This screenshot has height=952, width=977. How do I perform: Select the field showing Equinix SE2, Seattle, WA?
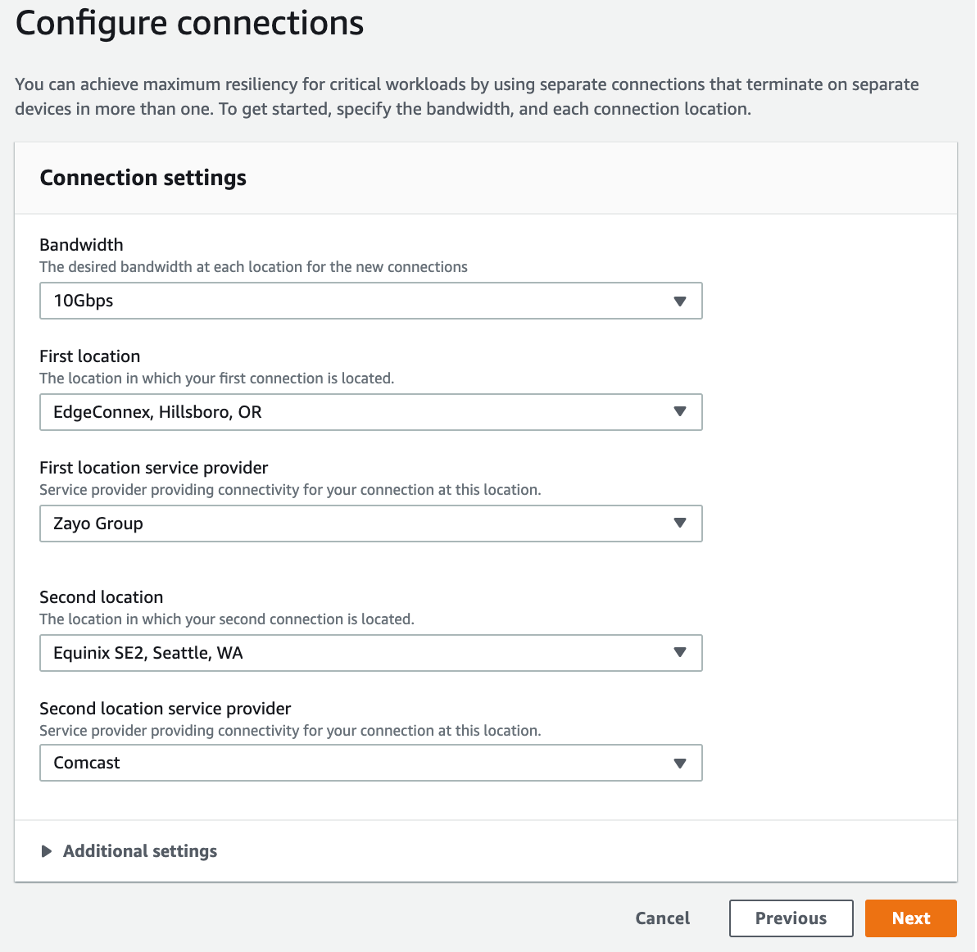click(370, 652)
